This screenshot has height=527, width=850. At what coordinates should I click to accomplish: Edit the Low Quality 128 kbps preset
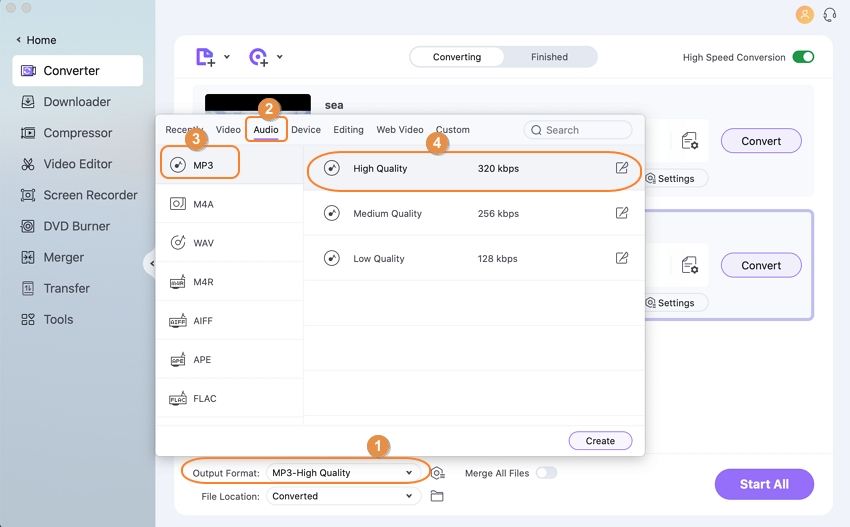coord(622,258)
